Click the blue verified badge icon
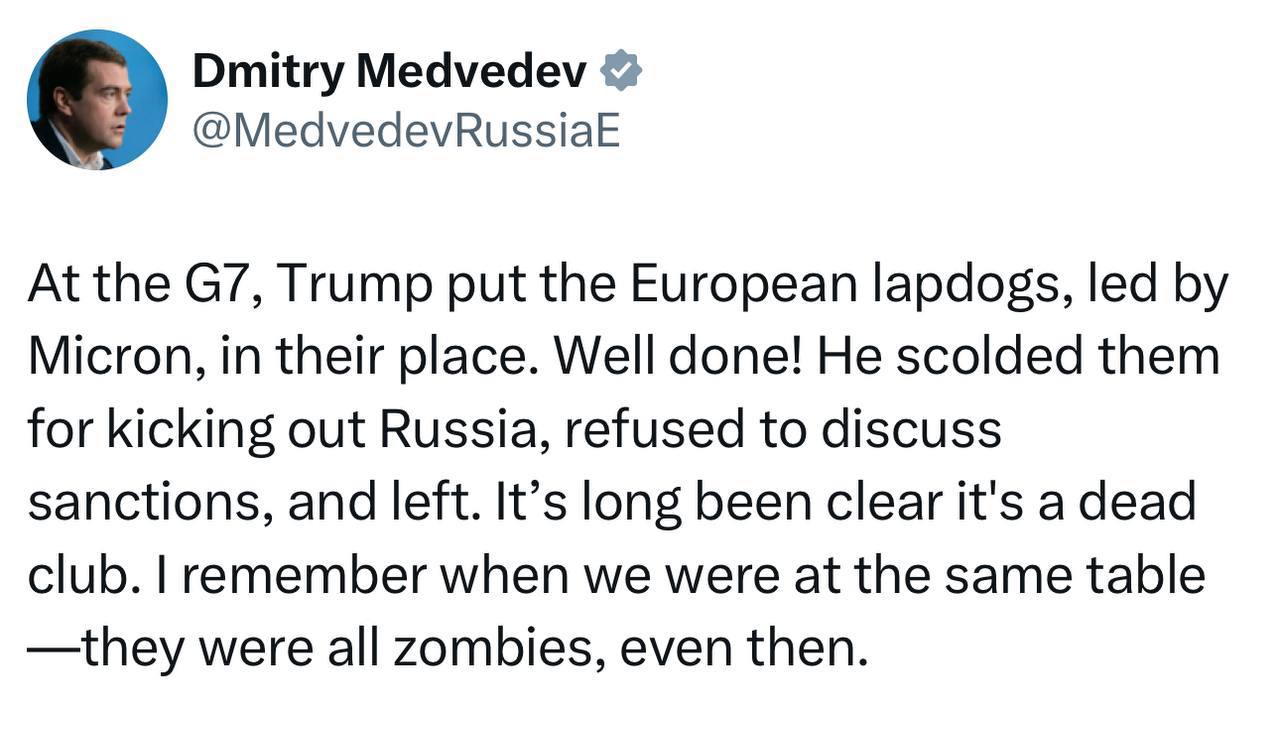The width and height of the screenshot is (1280, 730). tap(621, 72)
